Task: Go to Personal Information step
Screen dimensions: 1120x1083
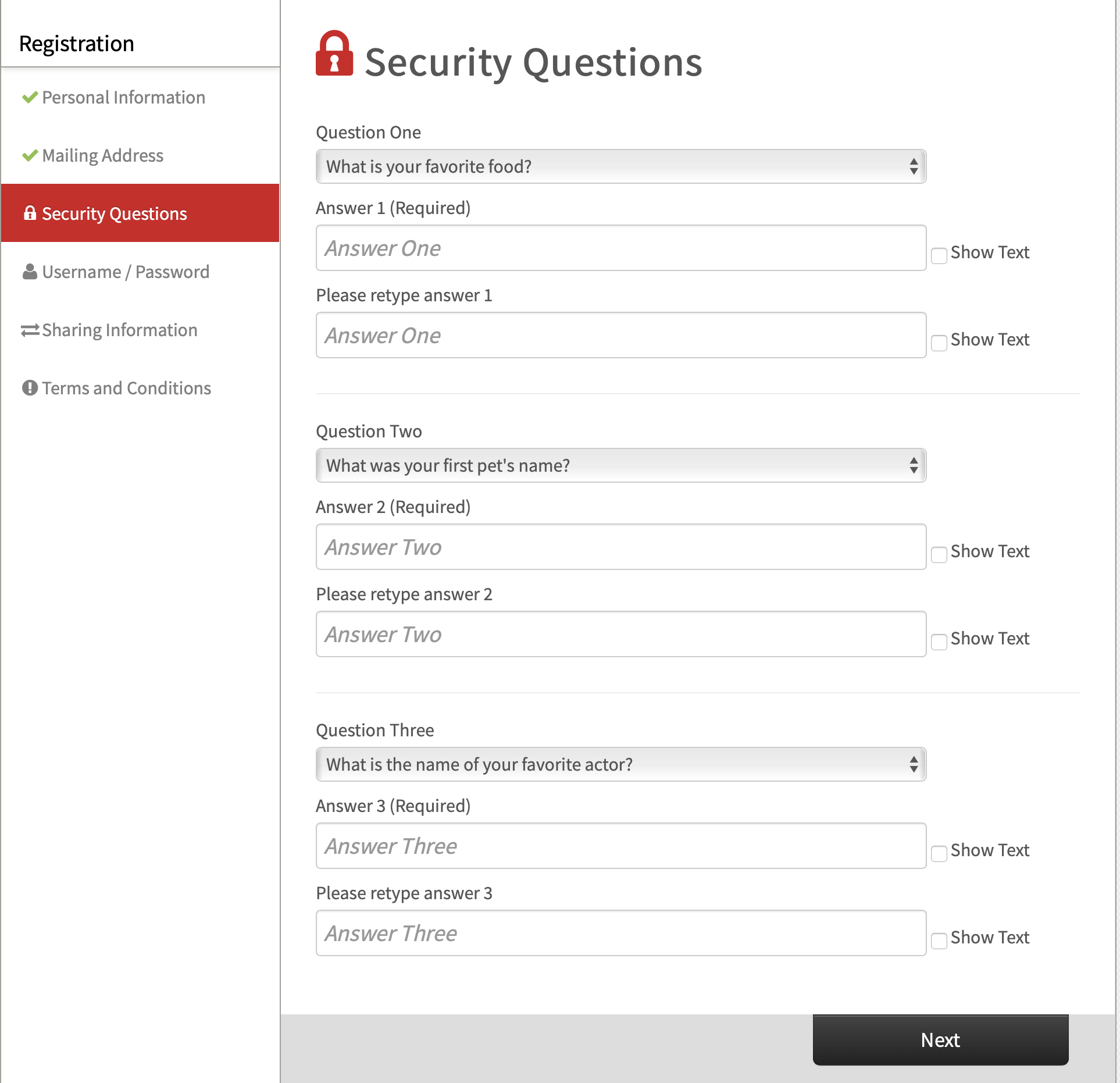Action: pos(123,97)
